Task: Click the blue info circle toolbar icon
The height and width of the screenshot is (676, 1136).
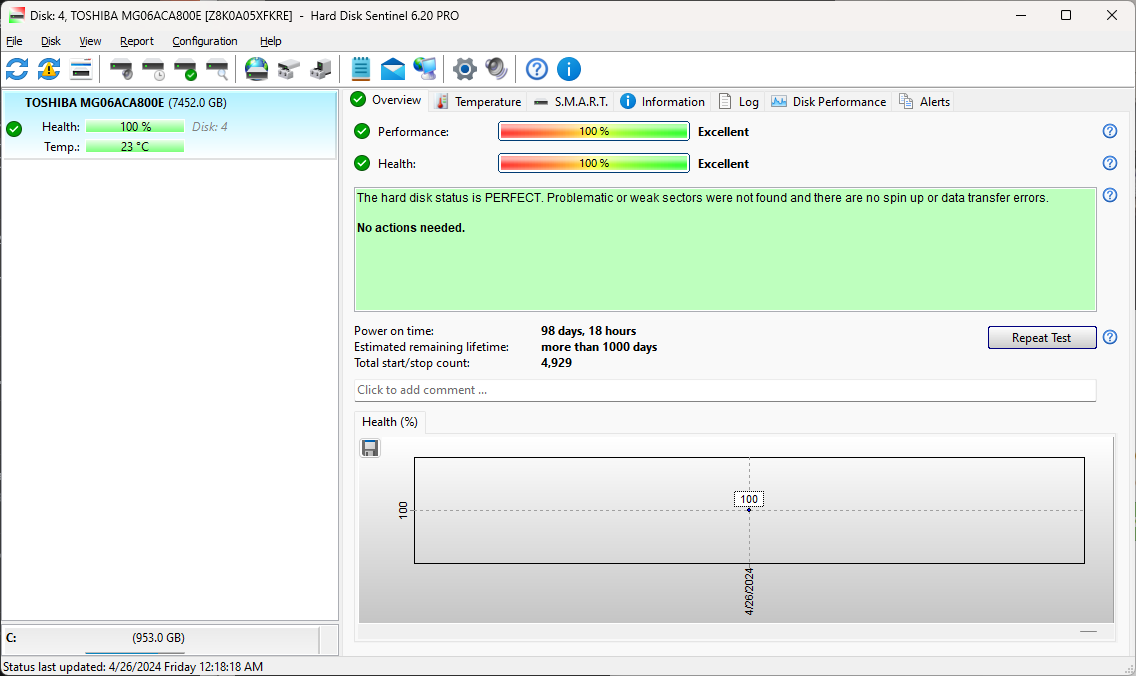Action: click(x=569, y=70)
